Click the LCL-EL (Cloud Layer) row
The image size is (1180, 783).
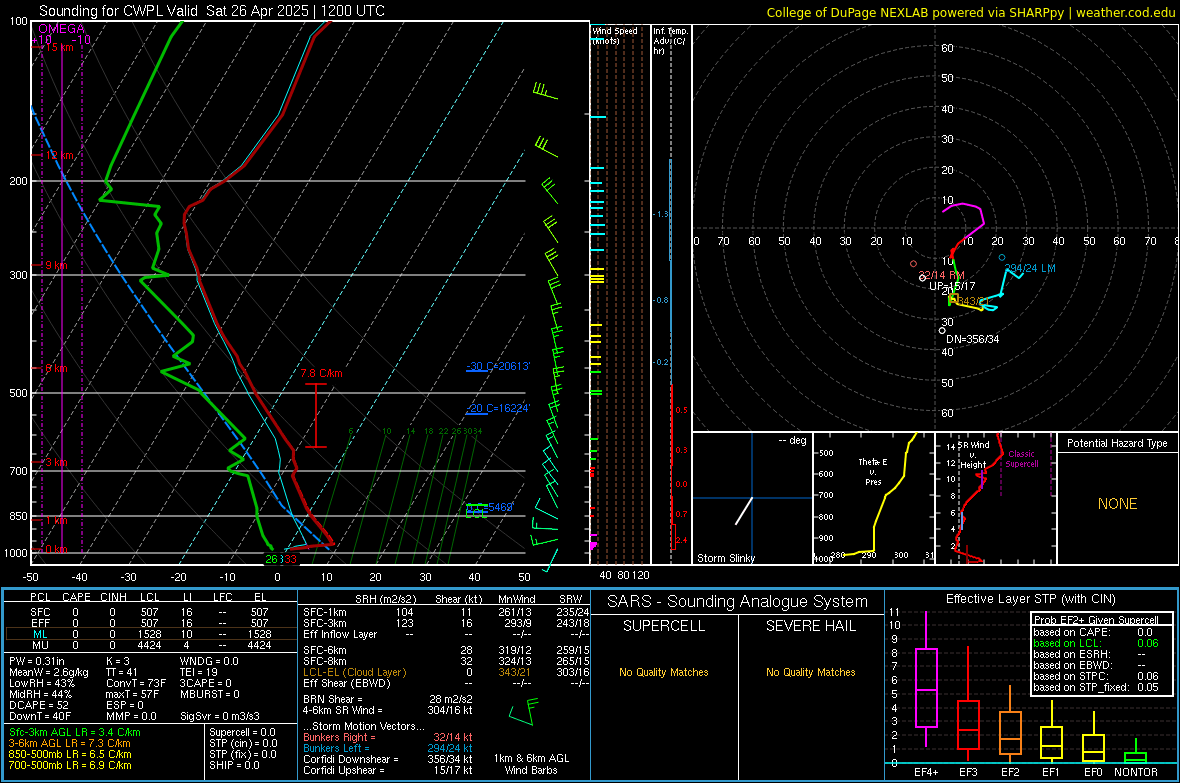coord(446,672)
